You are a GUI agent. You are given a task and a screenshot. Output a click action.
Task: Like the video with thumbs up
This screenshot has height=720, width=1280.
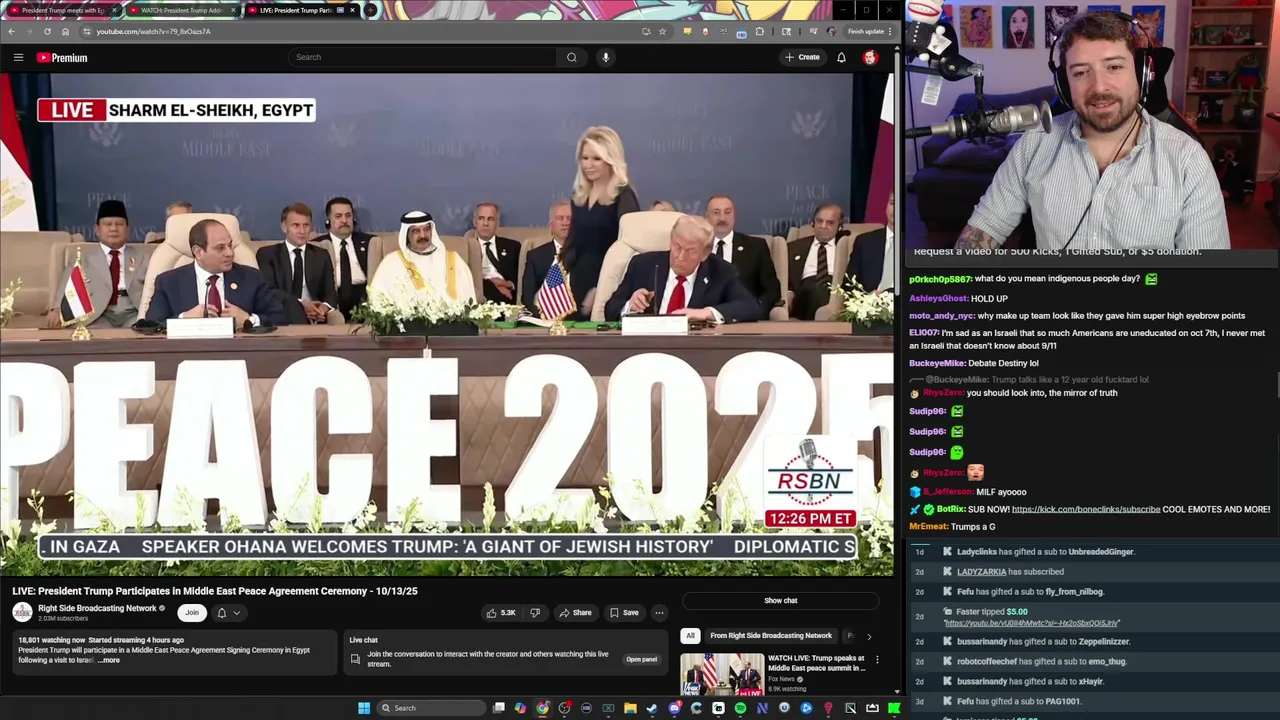coord(500,613)
